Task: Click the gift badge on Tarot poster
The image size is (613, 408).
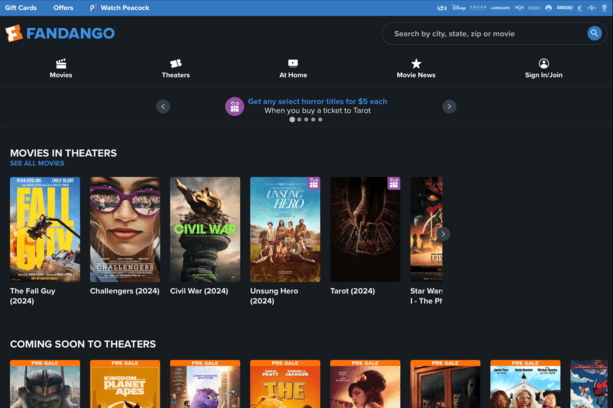Action: tap(394, 183)
